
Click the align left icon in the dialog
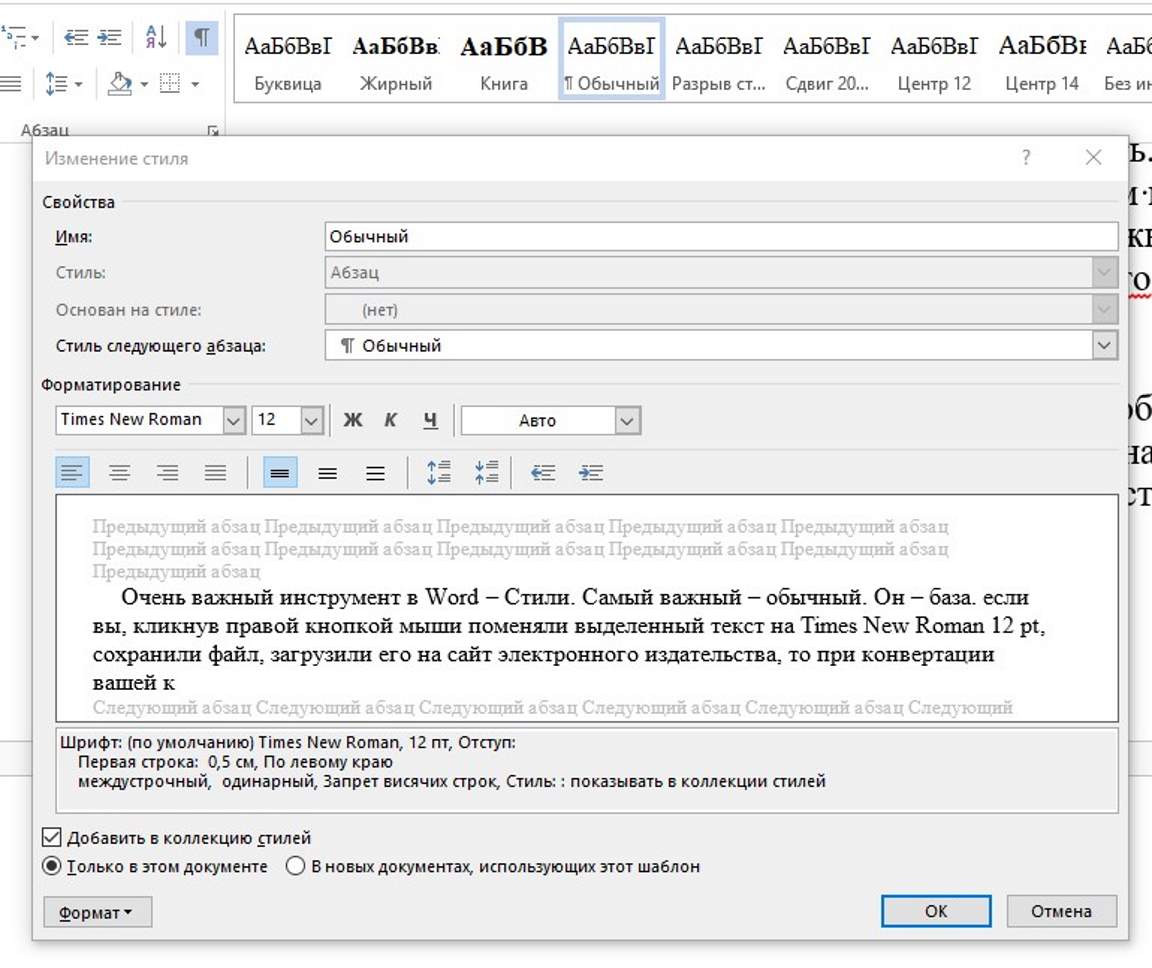tap(72, 473)
